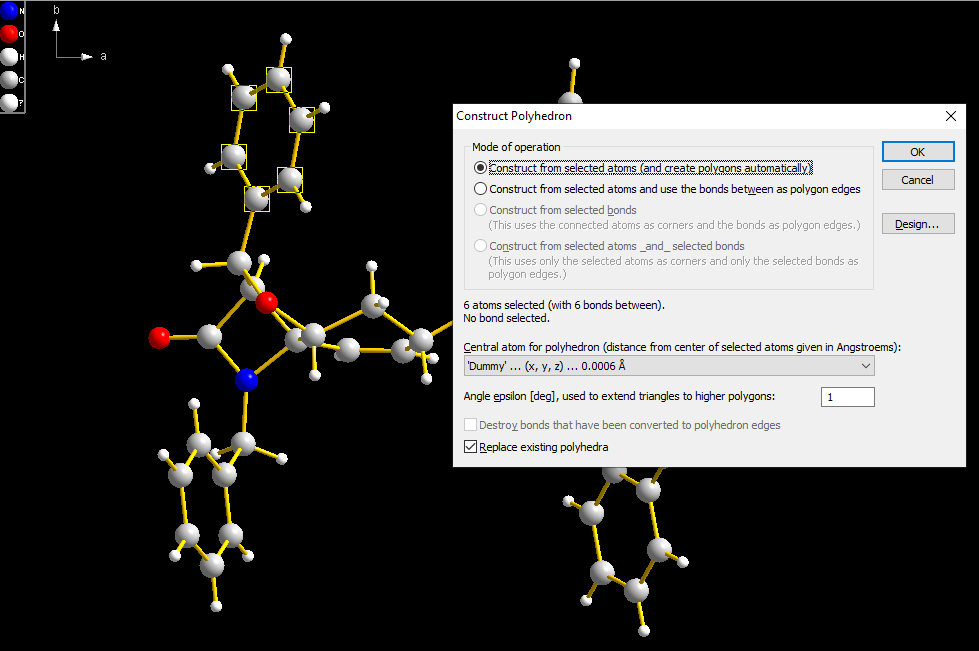This screenshot has width=979, height=651.
Task: Click the red oxygen color sphere in the legend
Action: tap(9, 33)
